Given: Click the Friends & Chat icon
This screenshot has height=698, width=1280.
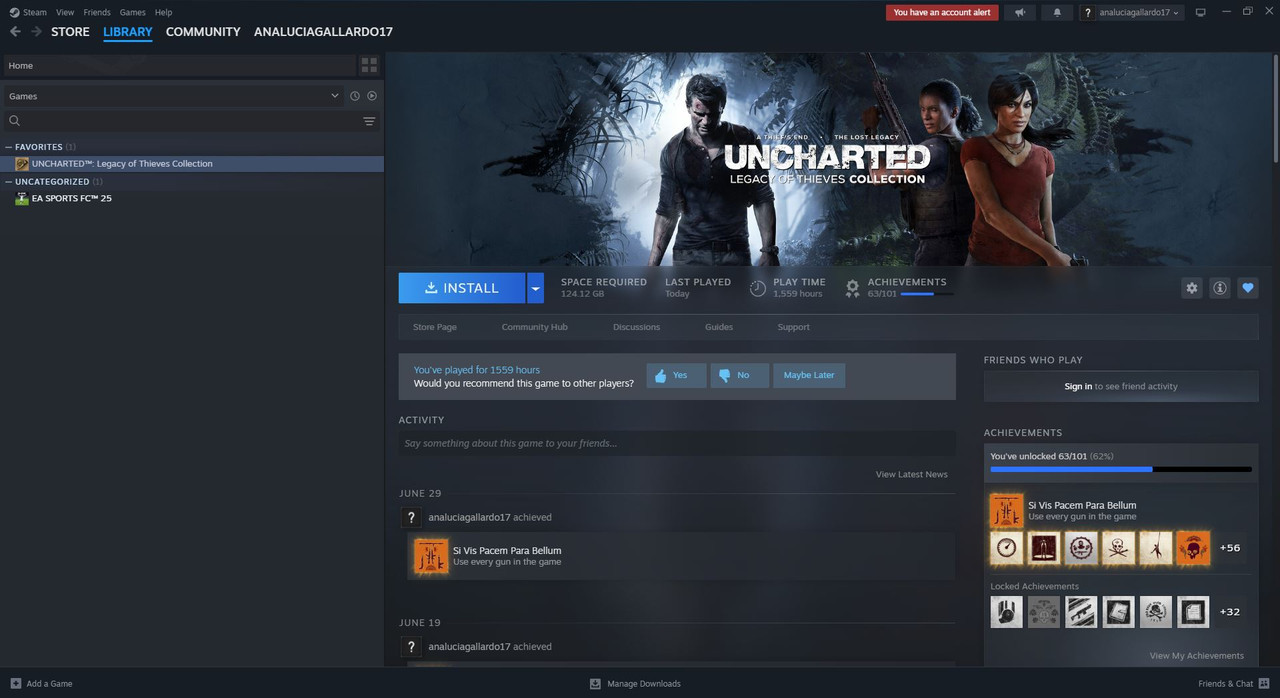Looking at the screenshot, I should coord(1264,684).
